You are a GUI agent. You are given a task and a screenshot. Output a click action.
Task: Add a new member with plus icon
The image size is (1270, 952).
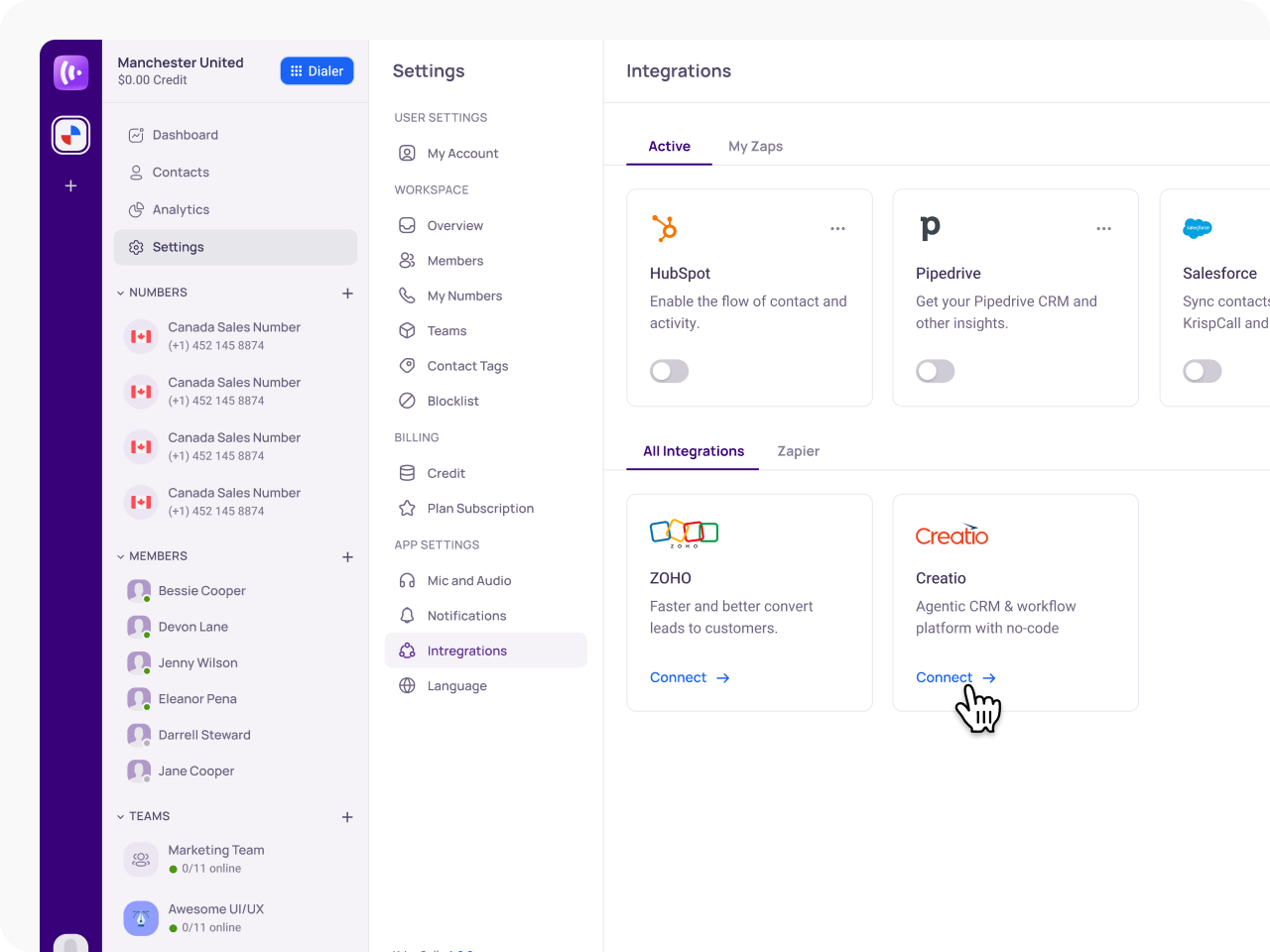pos(347,557)
